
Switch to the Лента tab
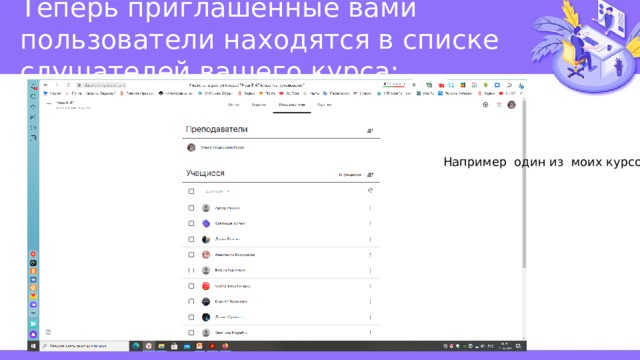(233, 105)
